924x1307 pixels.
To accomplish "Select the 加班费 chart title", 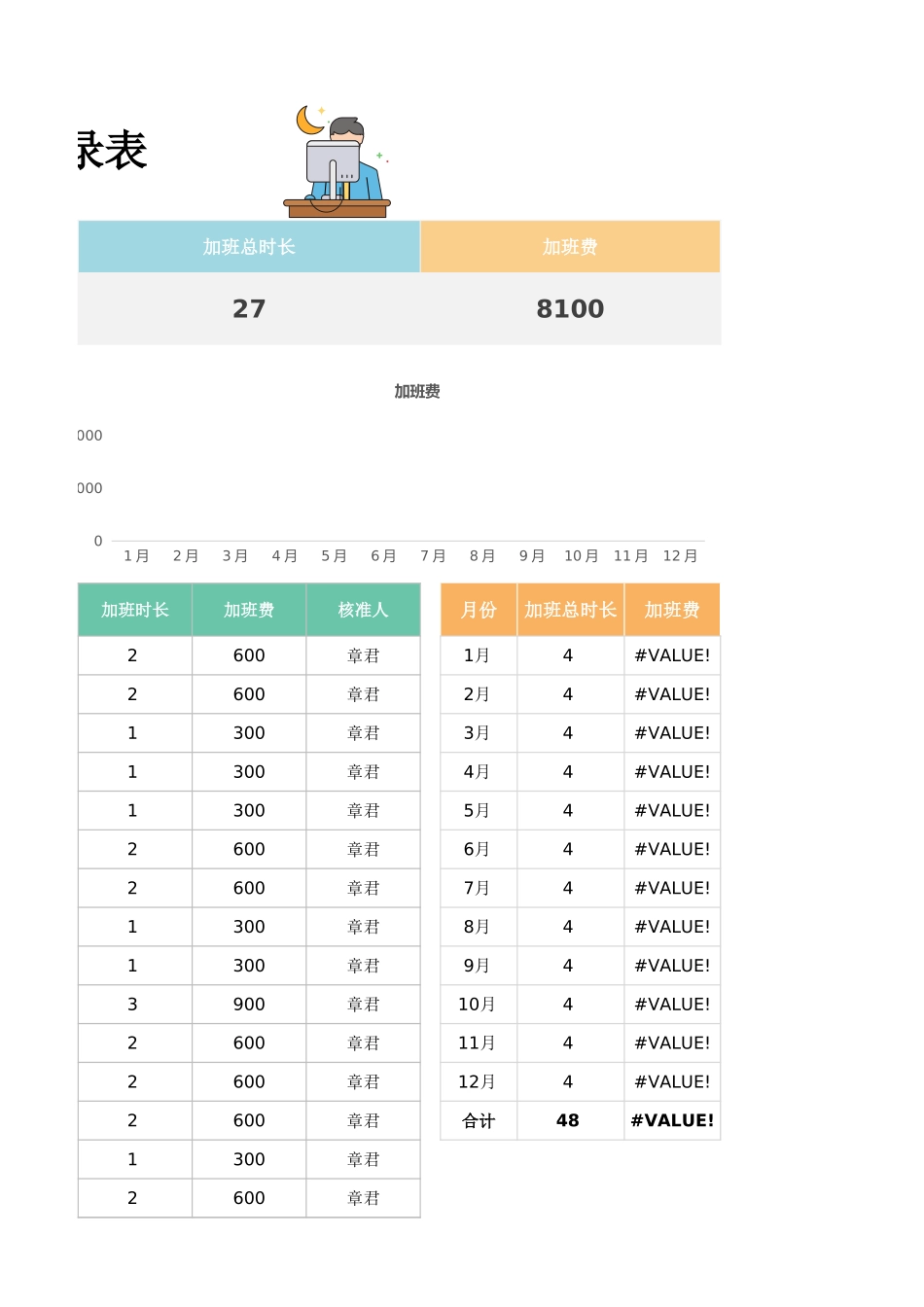I will pos(417,392).
